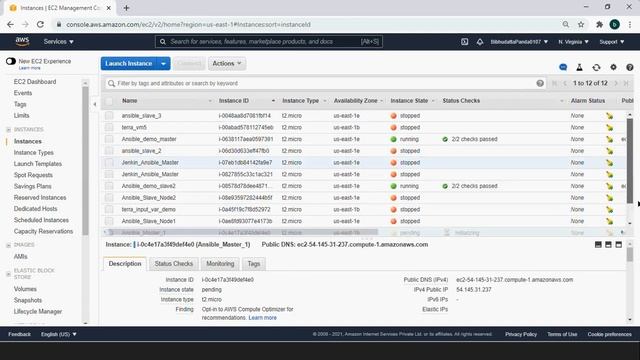
Task: Click alarm icon for Ansible_Slave_Node1 row
Action: point(609,221)
